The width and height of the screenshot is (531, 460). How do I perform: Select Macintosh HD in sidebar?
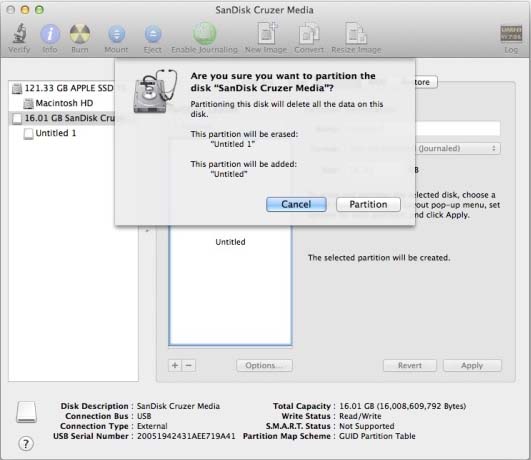pyautogui.click(x=63, y=103)
